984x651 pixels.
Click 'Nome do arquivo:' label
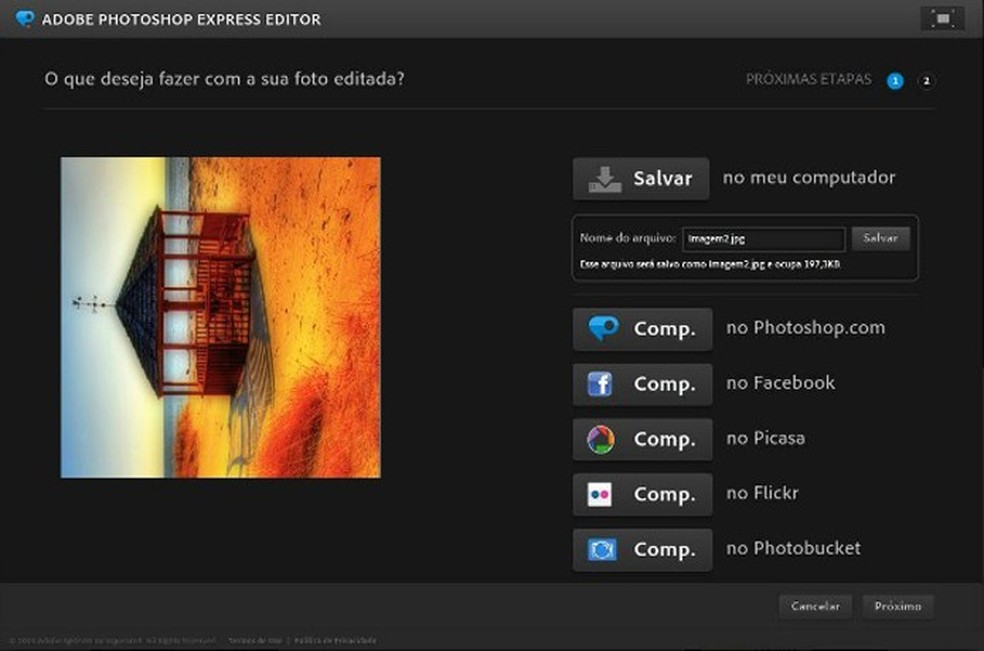point(628,238)
